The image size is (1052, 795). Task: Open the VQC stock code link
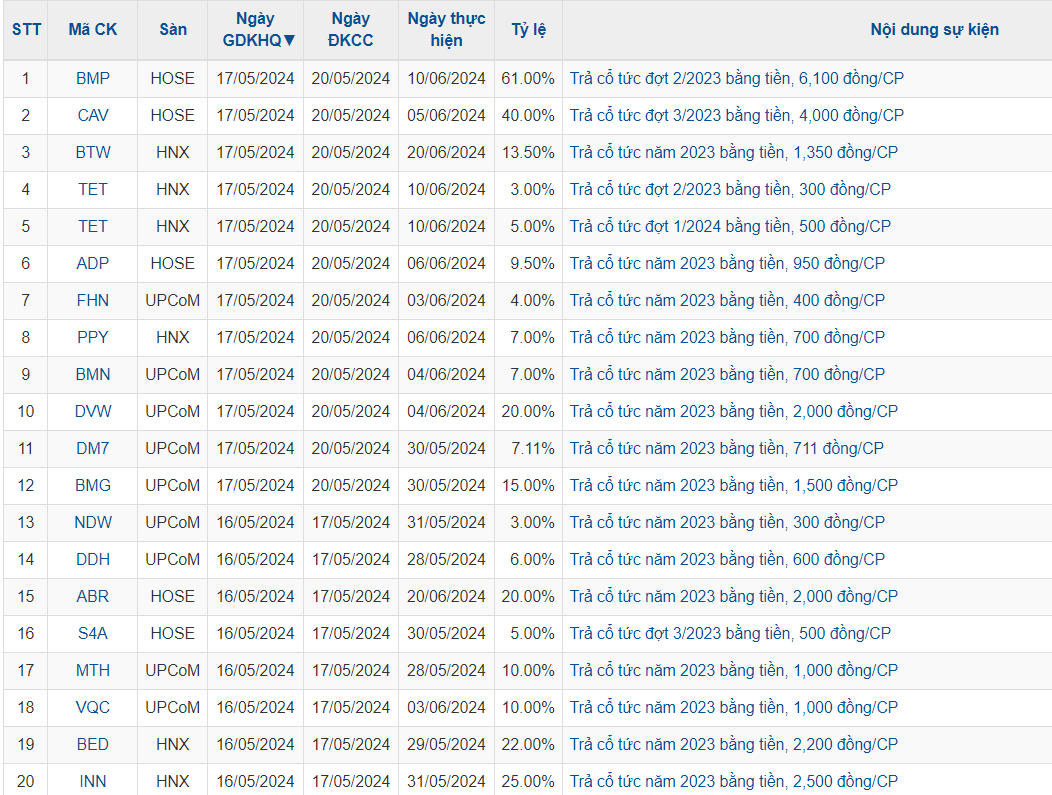pos(93,707)
